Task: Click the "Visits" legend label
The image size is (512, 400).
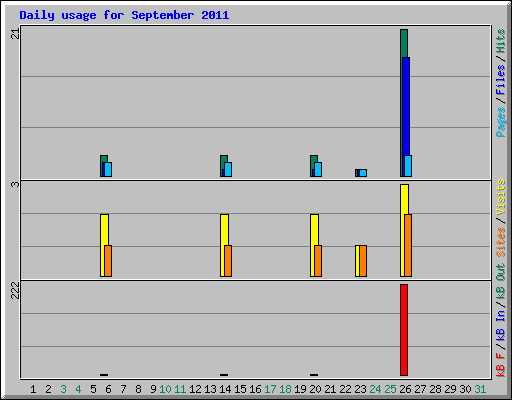Action: tap(501, 197)
